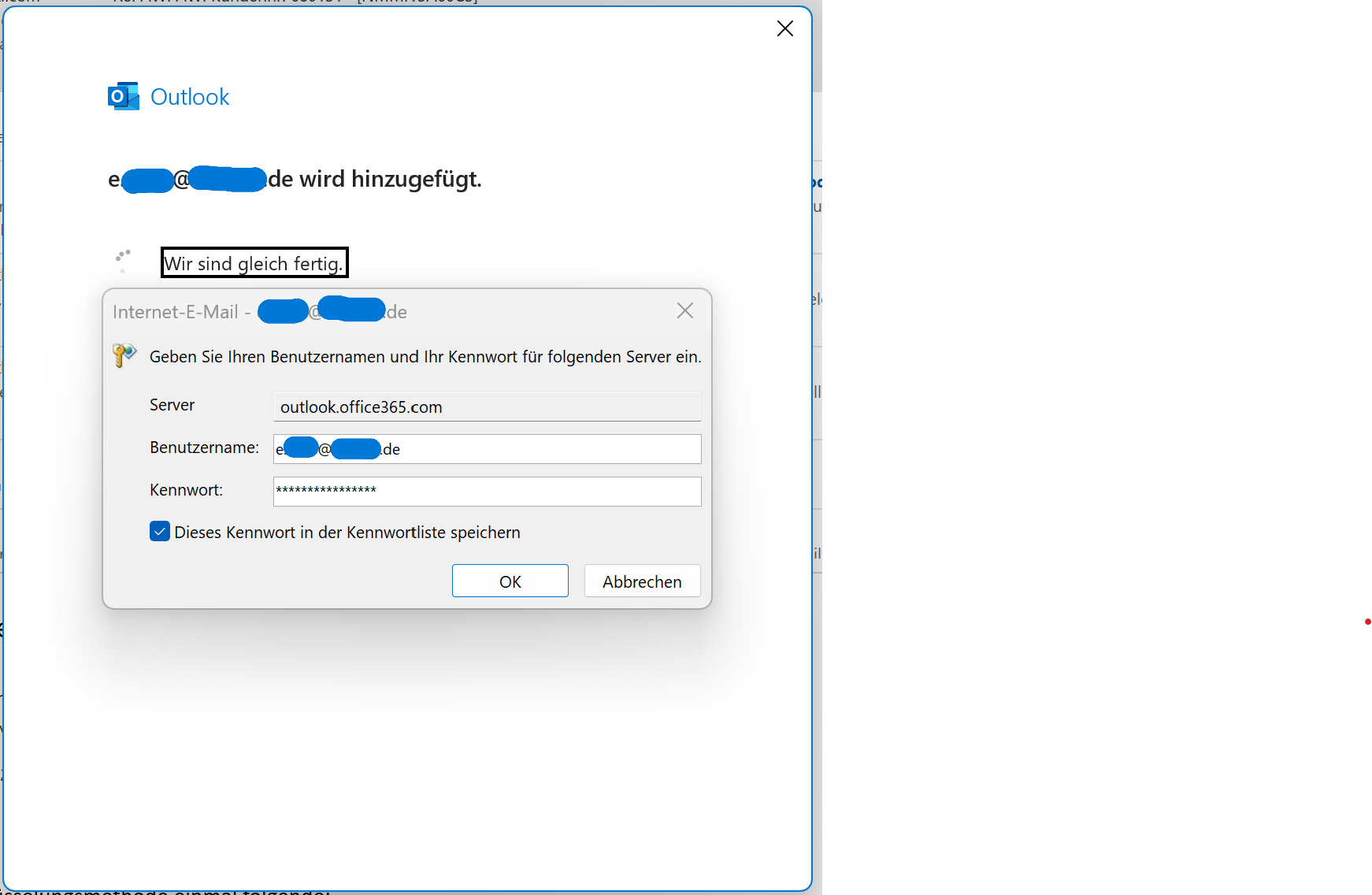This screenshot has width=1372, height=895.
Task: Click the loading spinner icon
Action: click(123, 261)
